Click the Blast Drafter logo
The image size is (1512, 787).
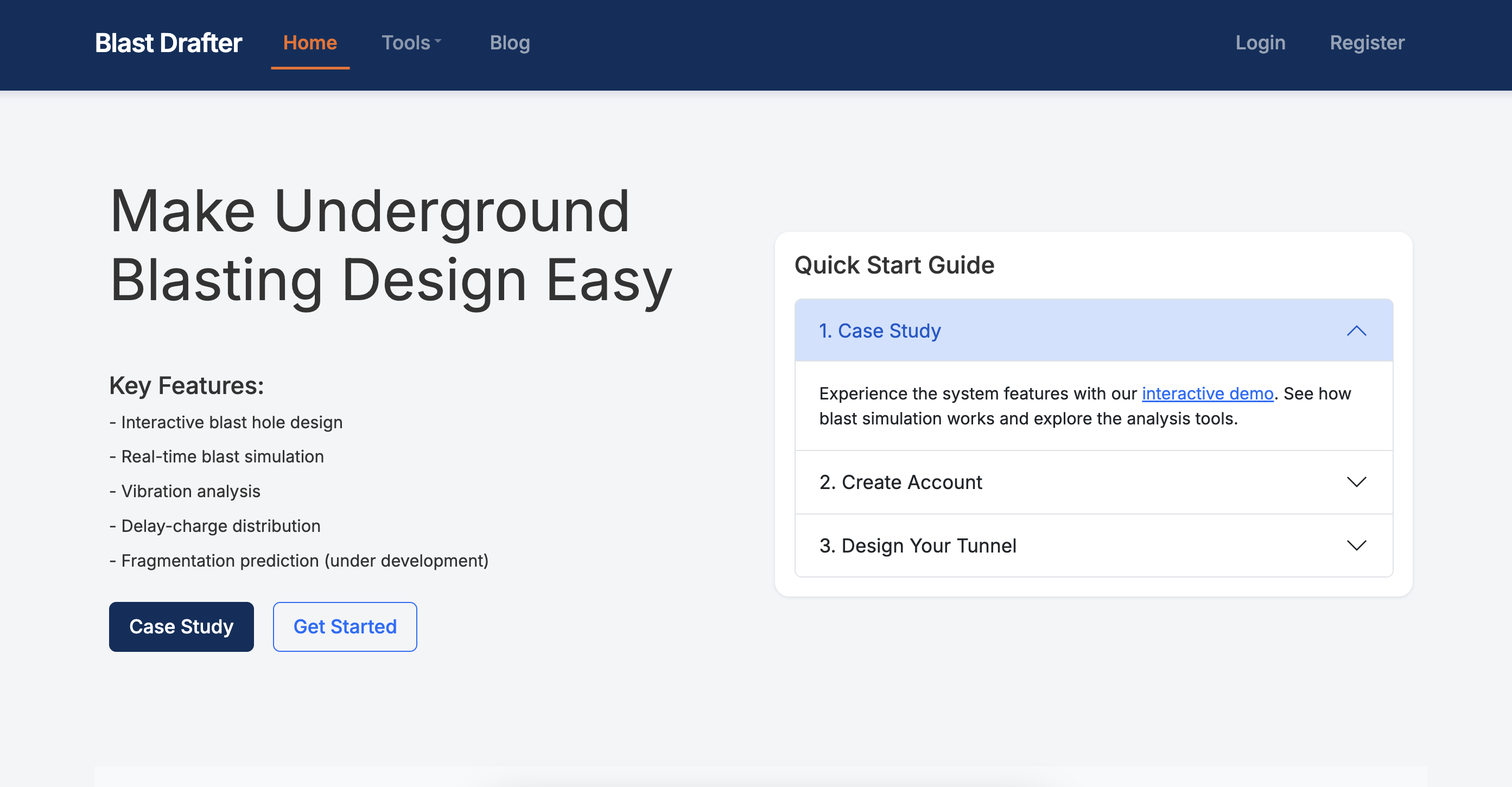(x=168, y=43)
